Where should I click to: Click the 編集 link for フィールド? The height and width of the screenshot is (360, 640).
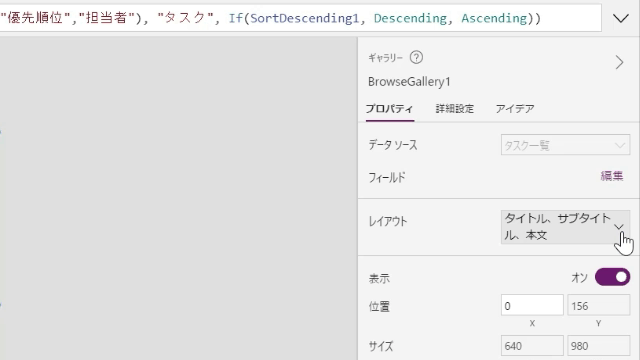click(612, 176)
